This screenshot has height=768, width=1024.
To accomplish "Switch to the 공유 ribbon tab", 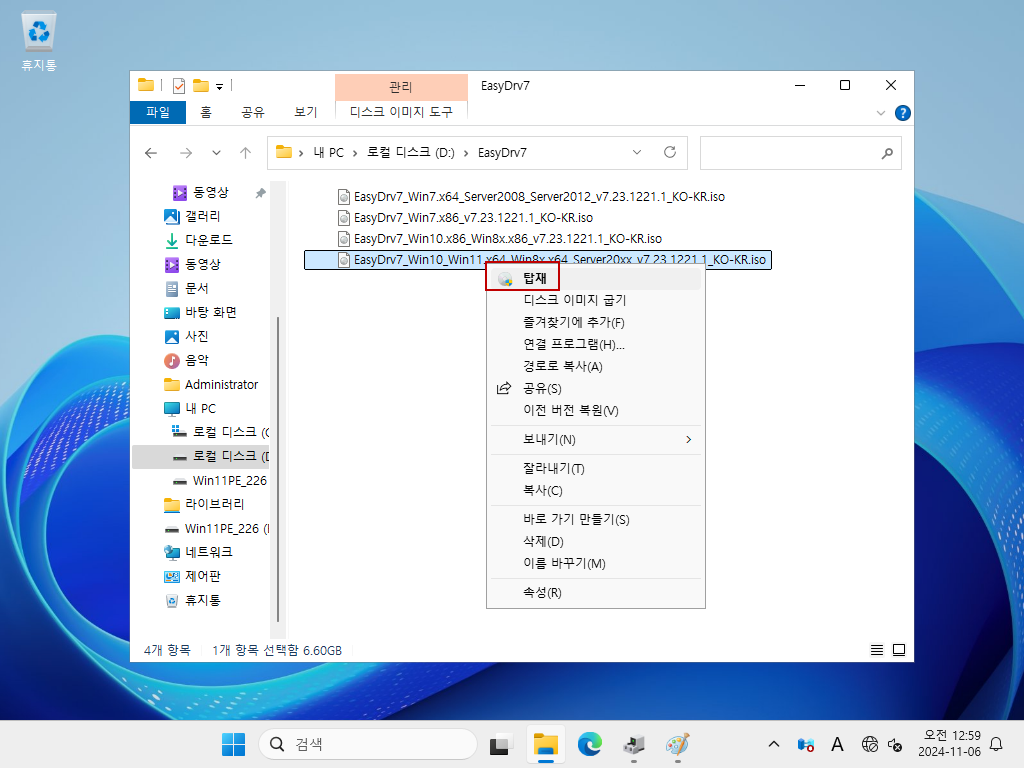I will pyautogui.click(x=253, y=112).
